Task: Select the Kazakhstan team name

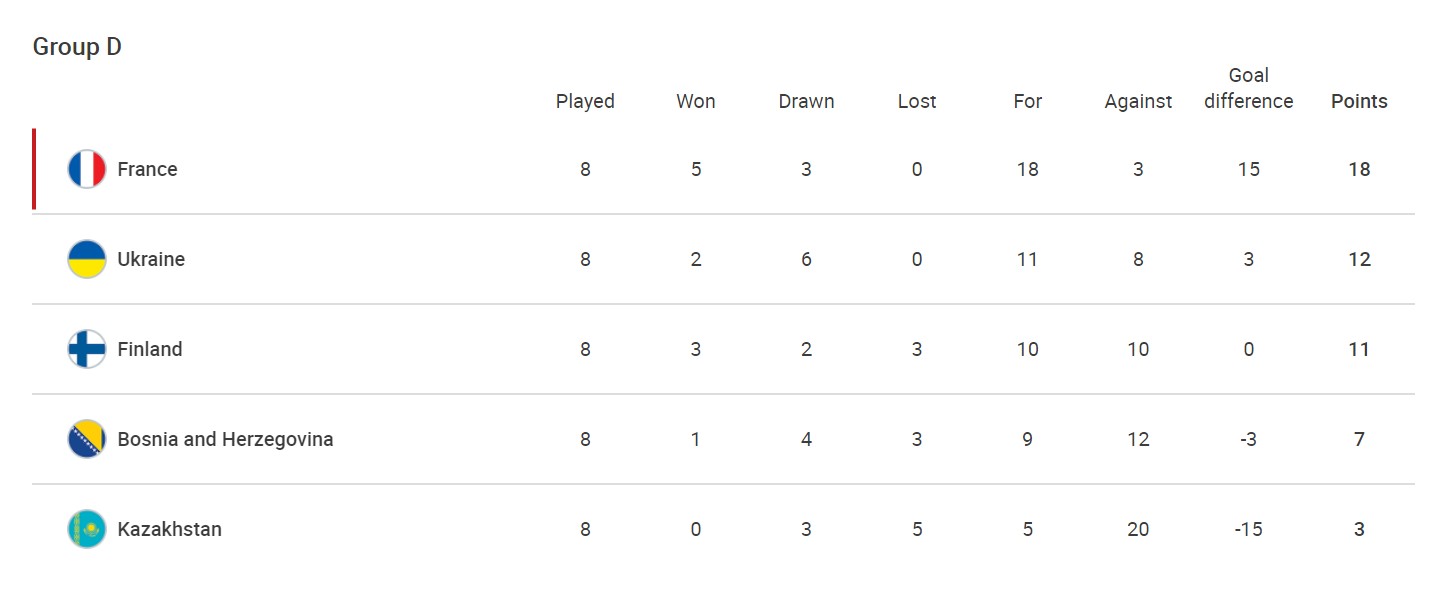Action: click(x=169, y=529)
